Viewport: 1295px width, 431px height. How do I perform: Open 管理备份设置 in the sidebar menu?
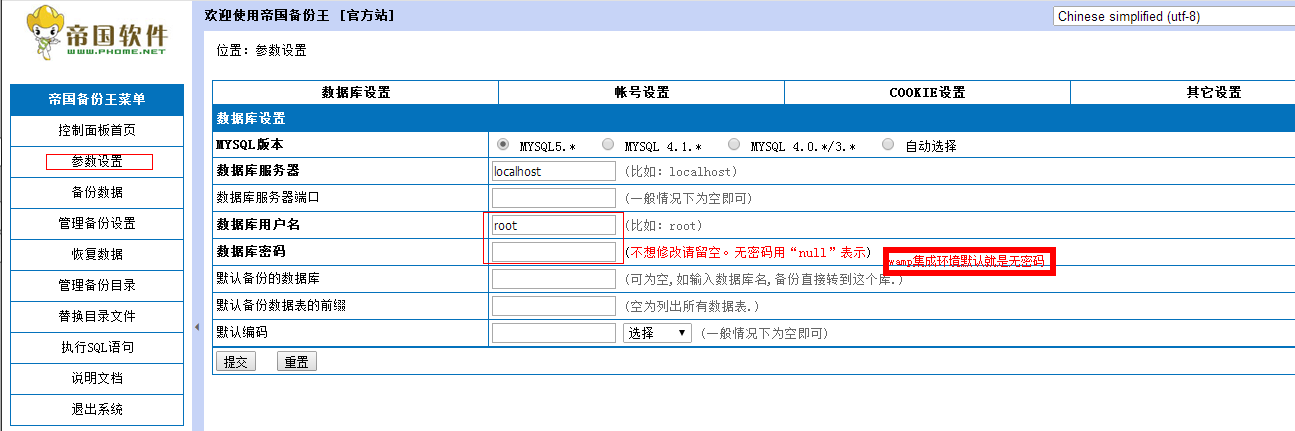click(x=97, y=223)
